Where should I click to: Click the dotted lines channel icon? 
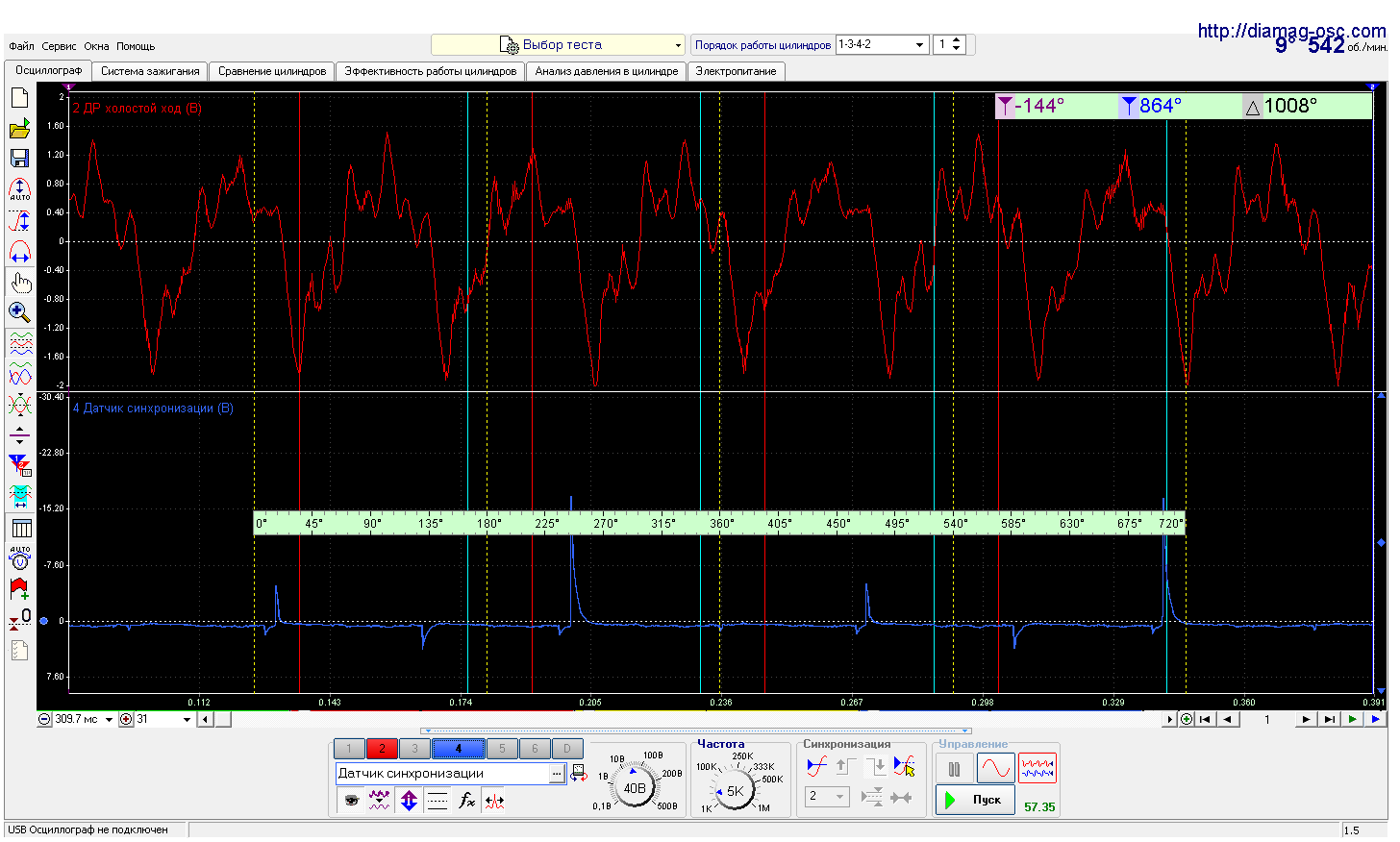coord(437,800)
